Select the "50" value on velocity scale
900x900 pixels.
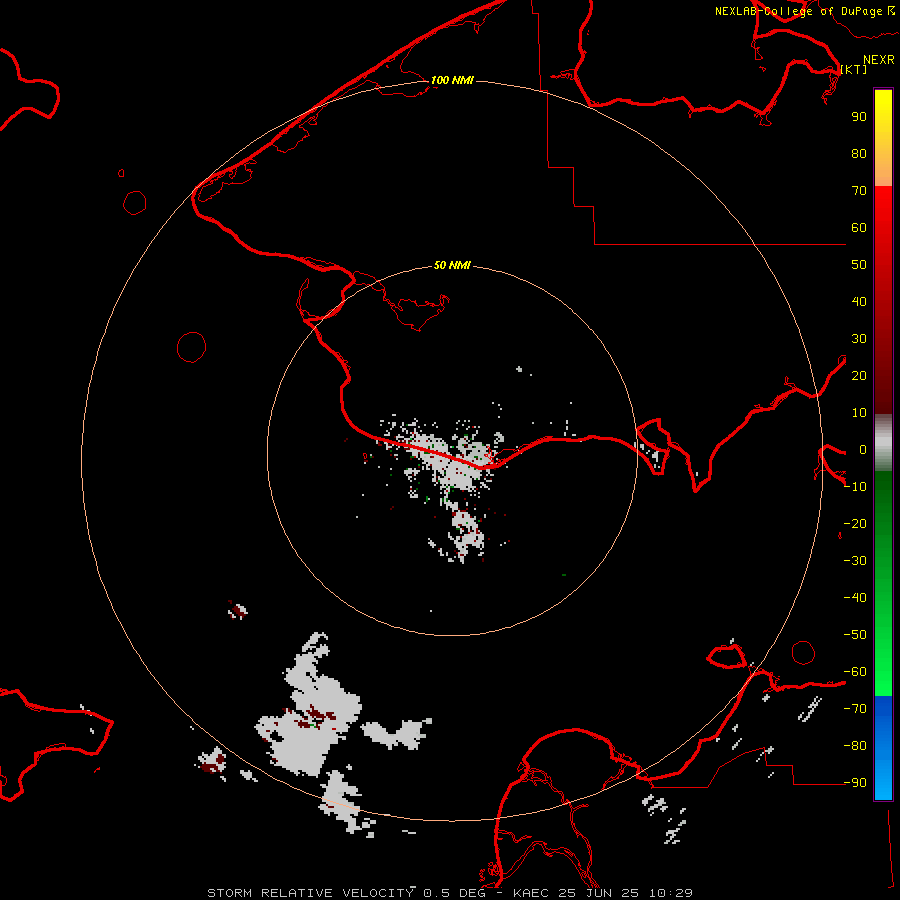859,265
